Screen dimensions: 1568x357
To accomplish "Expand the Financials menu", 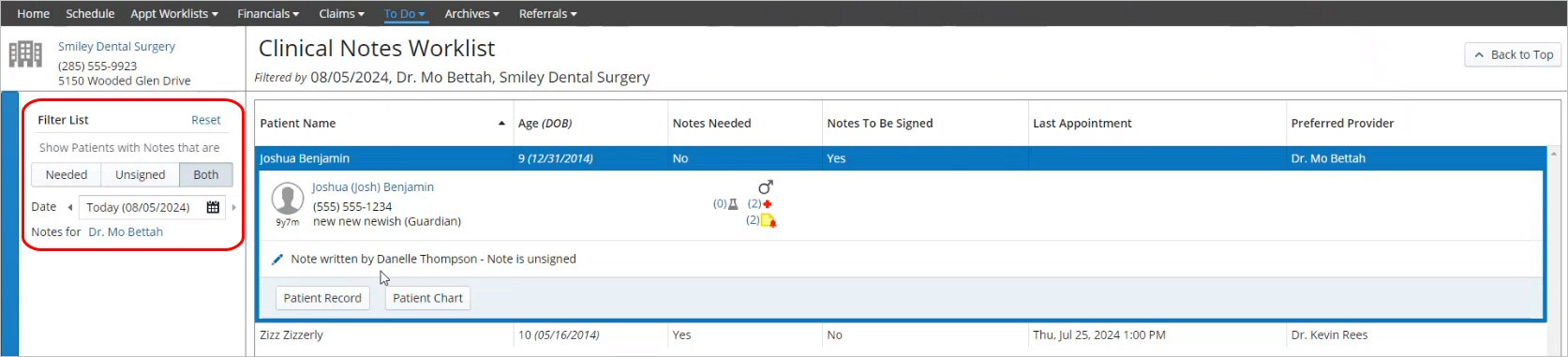I will point(268,14).
